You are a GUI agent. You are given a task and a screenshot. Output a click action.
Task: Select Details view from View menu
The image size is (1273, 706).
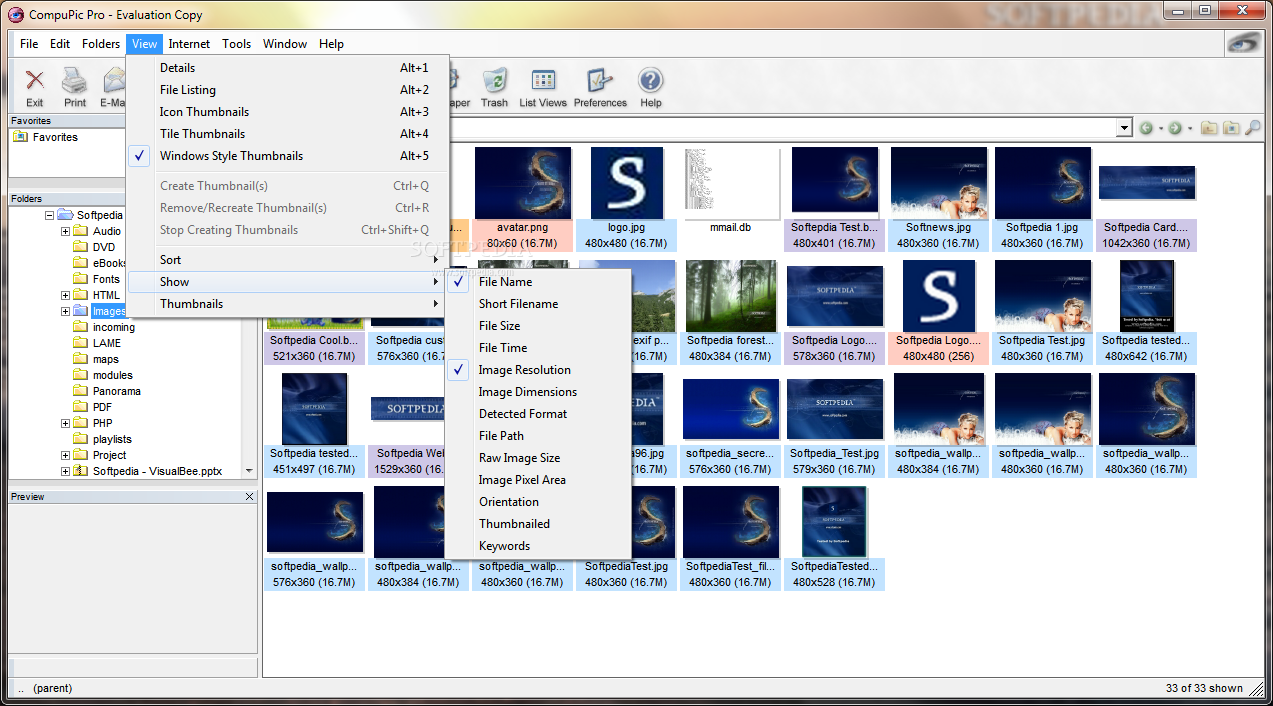289,68
